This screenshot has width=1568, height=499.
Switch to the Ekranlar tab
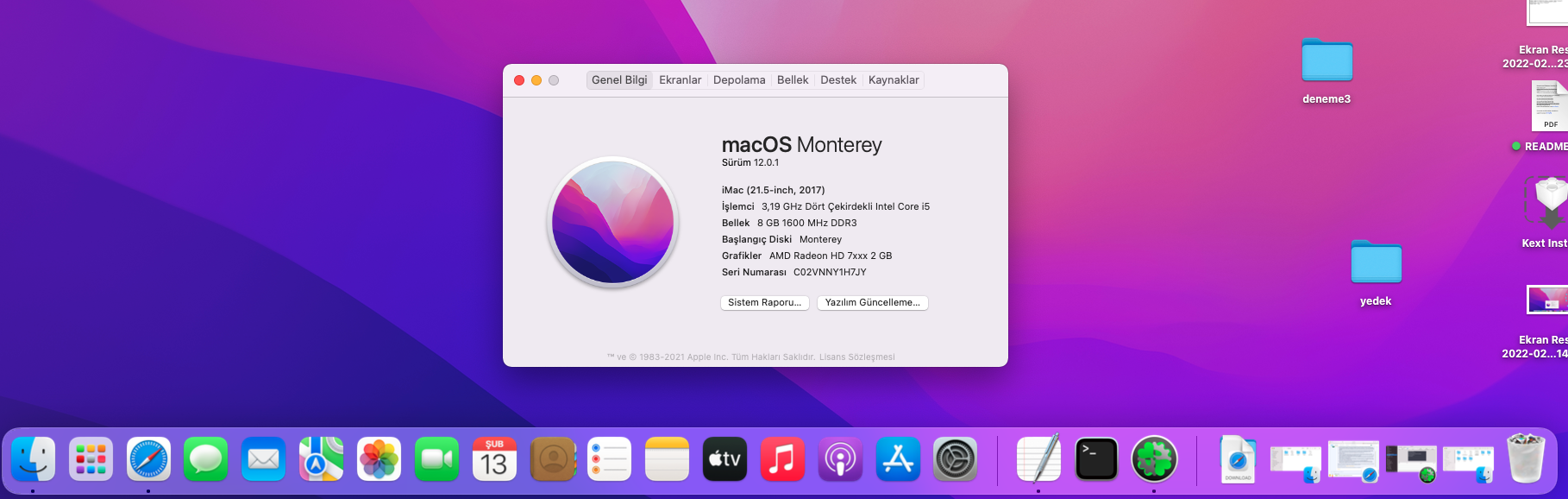pos(681,79)
